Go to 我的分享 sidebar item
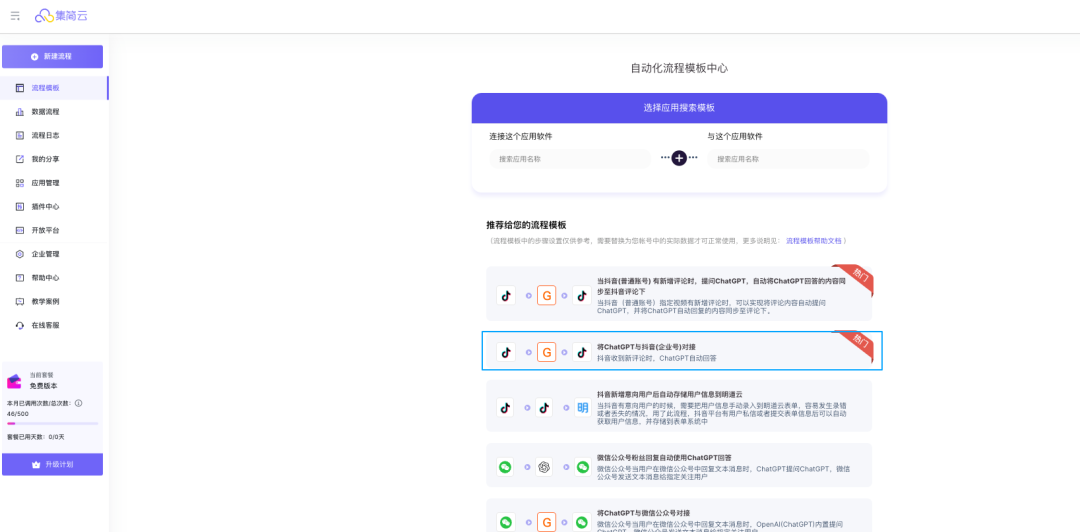The image size is (1080, 532). [x=54, y=159]
